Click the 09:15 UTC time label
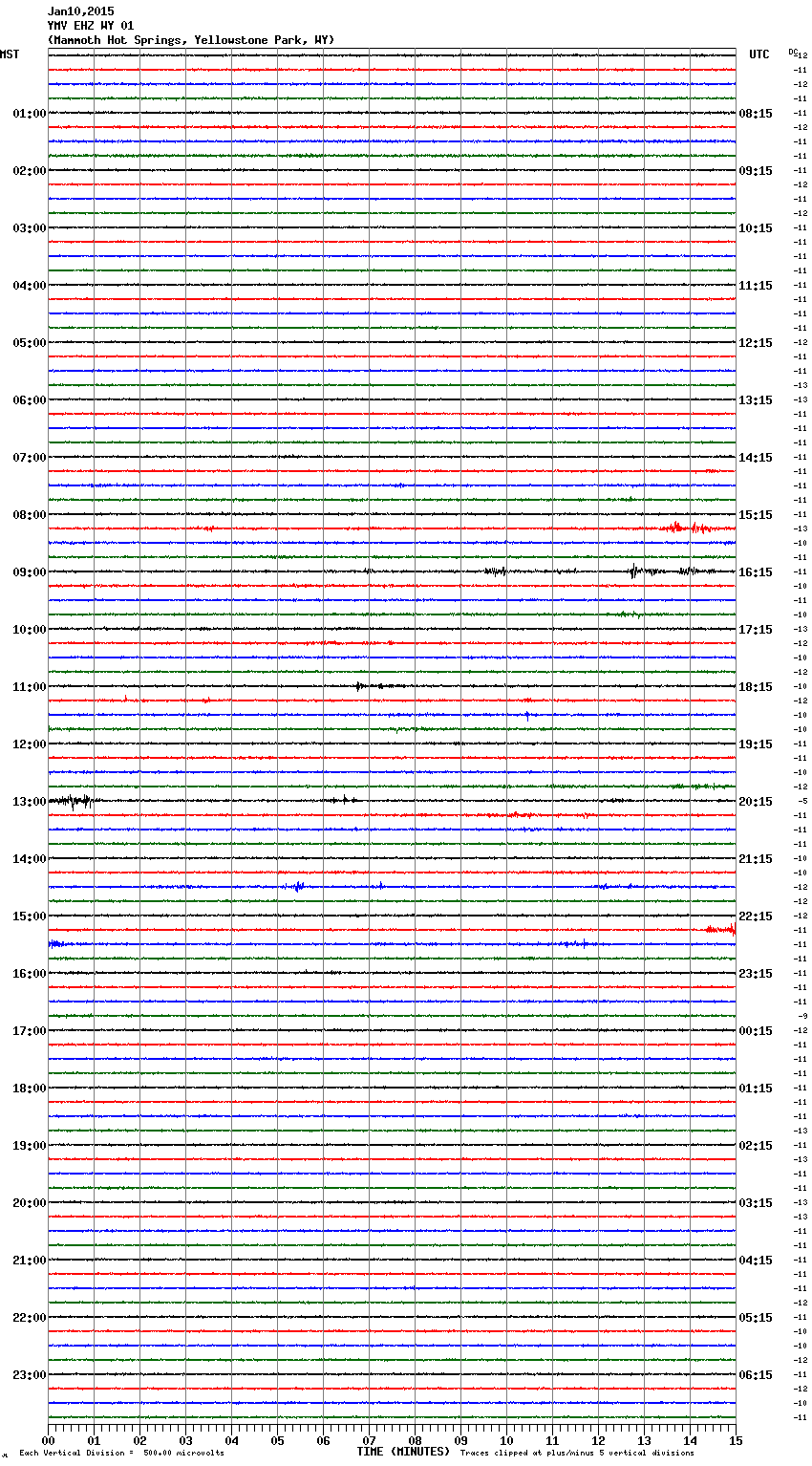 756,171
